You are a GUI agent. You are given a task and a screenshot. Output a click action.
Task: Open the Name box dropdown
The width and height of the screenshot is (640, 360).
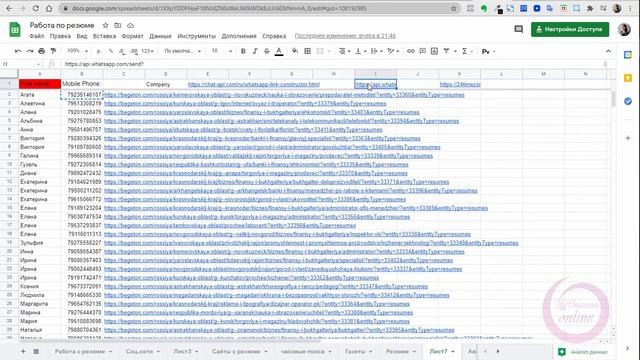coord(38,64)
